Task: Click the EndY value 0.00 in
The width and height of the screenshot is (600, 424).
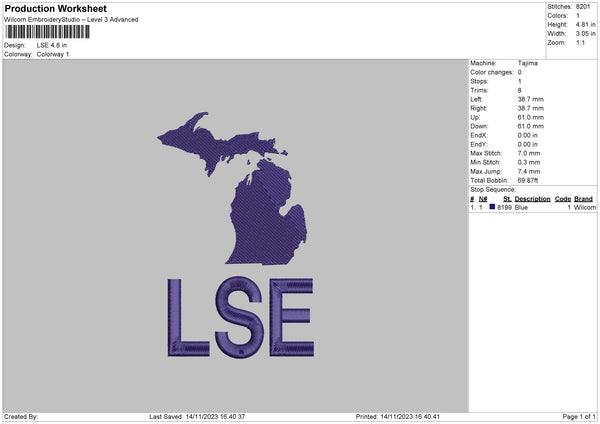Action: click(x=527, y=144)
